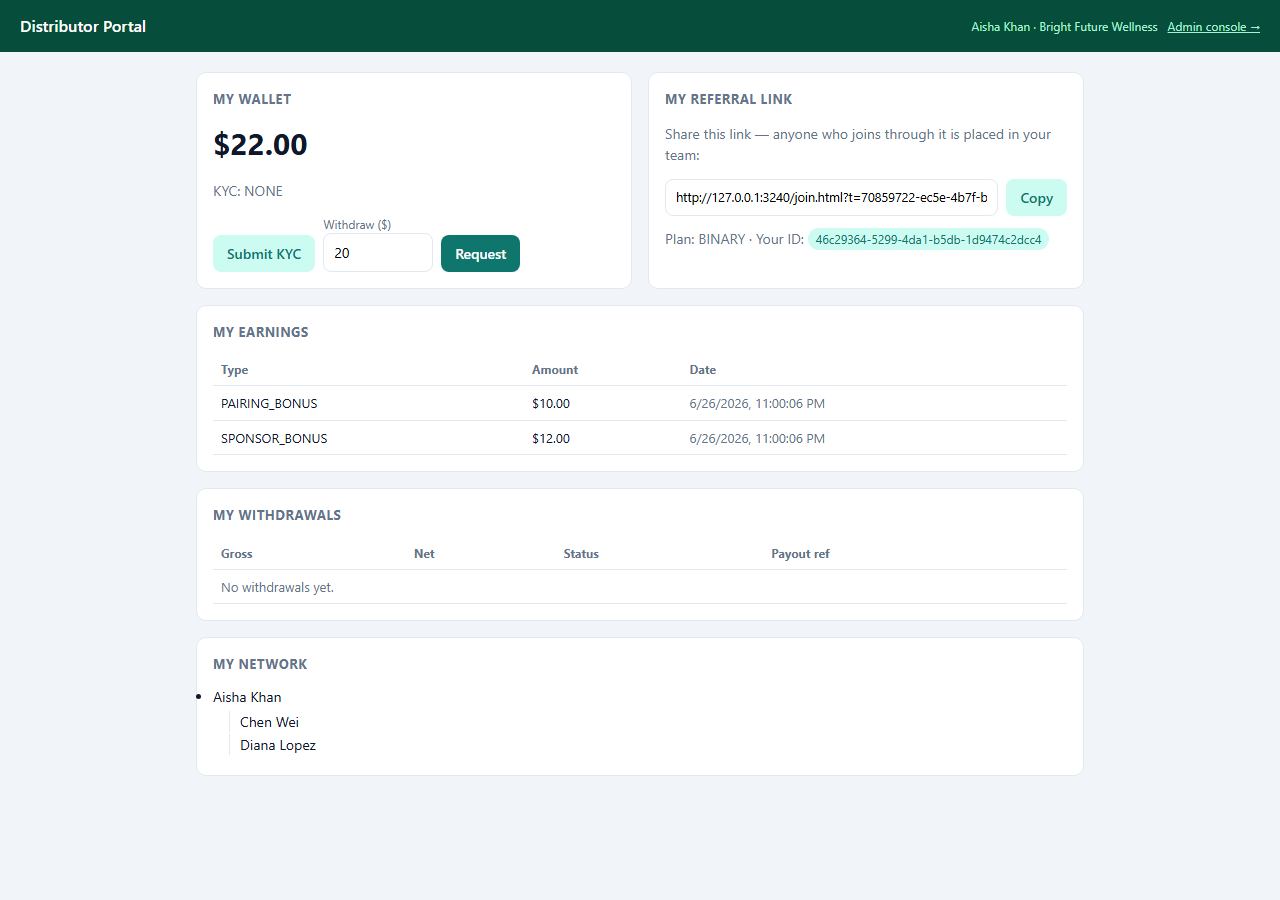Click the Submit KYC button
This screenshot has height=900, width=1280.
pyautogui.click(x=264, y=254)
